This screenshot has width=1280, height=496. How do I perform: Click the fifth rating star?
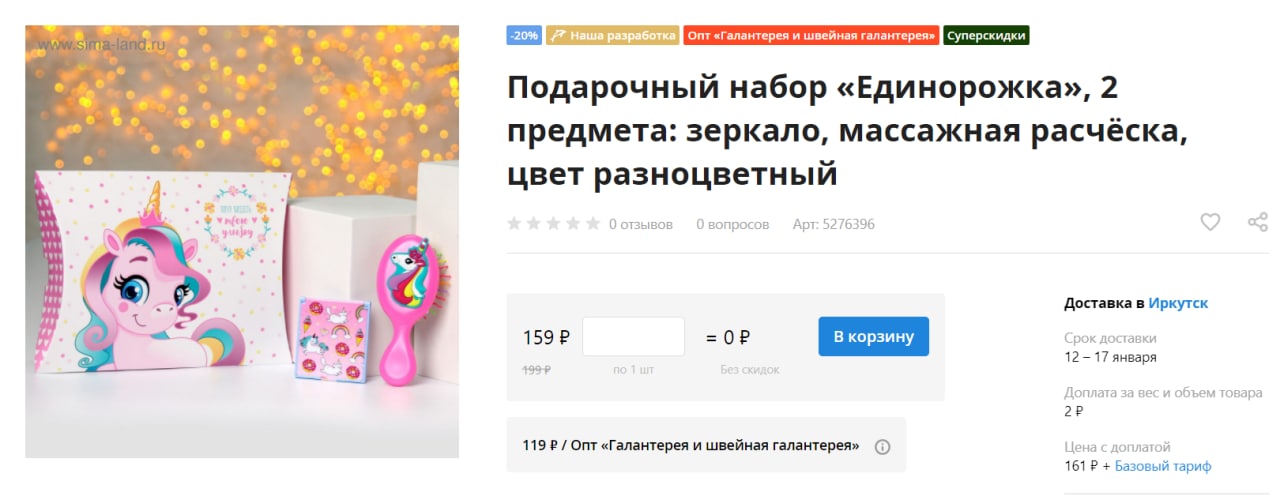[593, 223]
